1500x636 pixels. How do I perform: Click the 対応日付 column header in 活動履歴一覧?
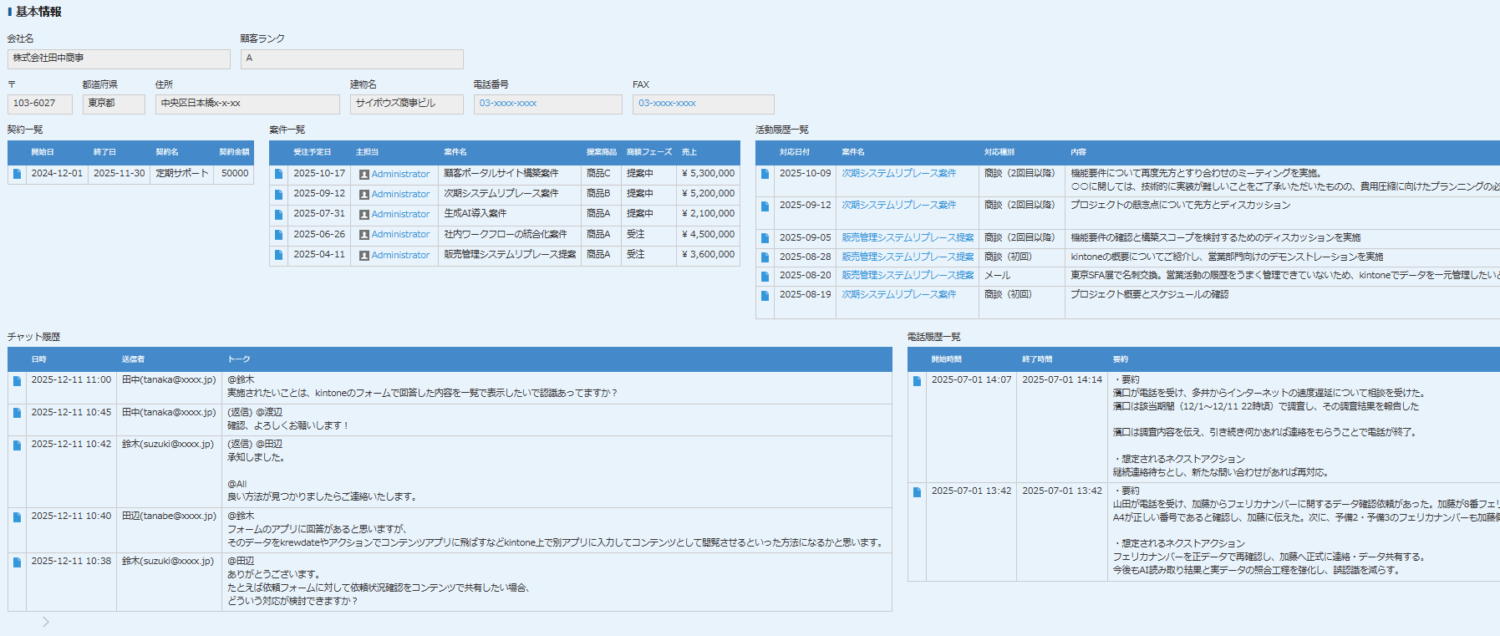point(795,152)
